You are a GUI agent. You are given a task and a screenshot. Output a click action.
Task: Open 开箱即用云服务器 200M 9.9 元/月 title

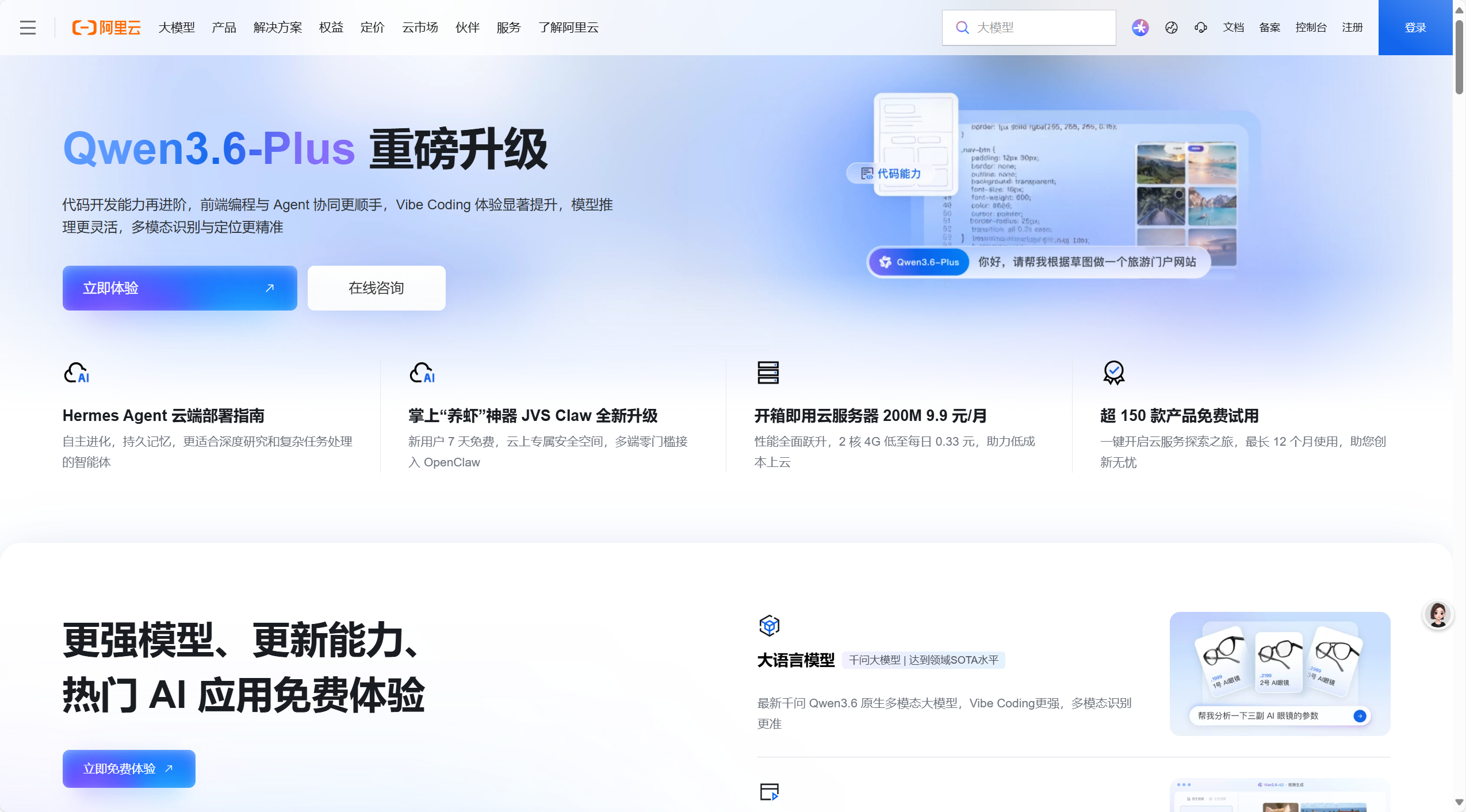coord(871,416)
